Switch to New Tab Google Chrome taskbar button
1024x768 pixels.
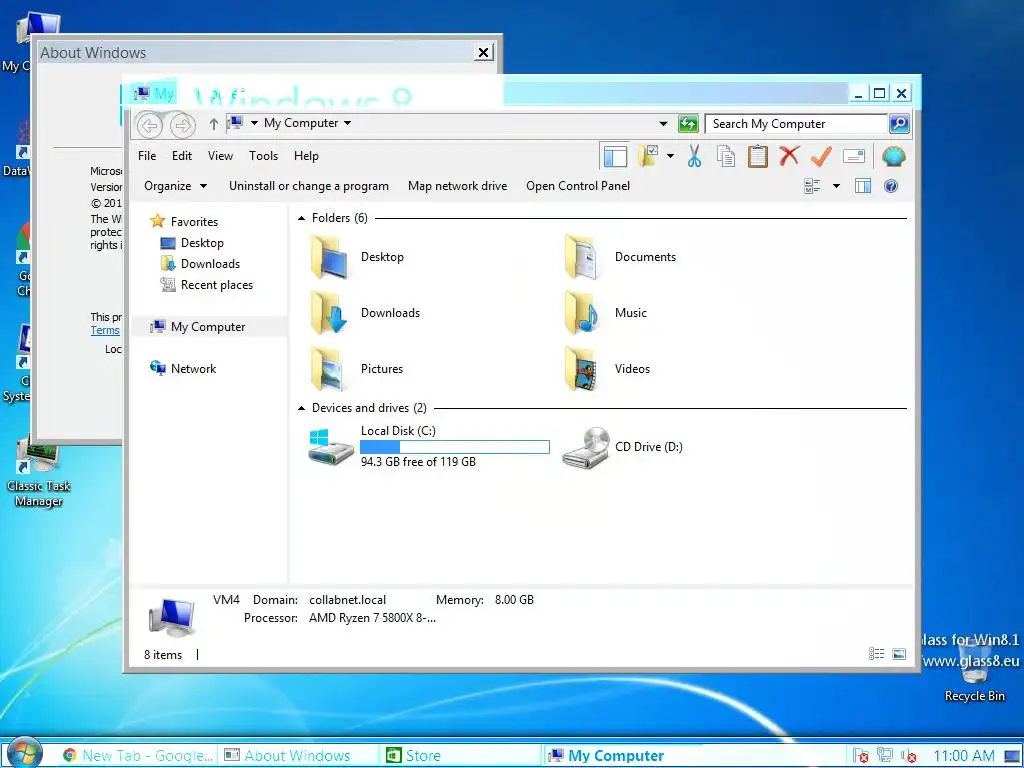click(138, 756)
